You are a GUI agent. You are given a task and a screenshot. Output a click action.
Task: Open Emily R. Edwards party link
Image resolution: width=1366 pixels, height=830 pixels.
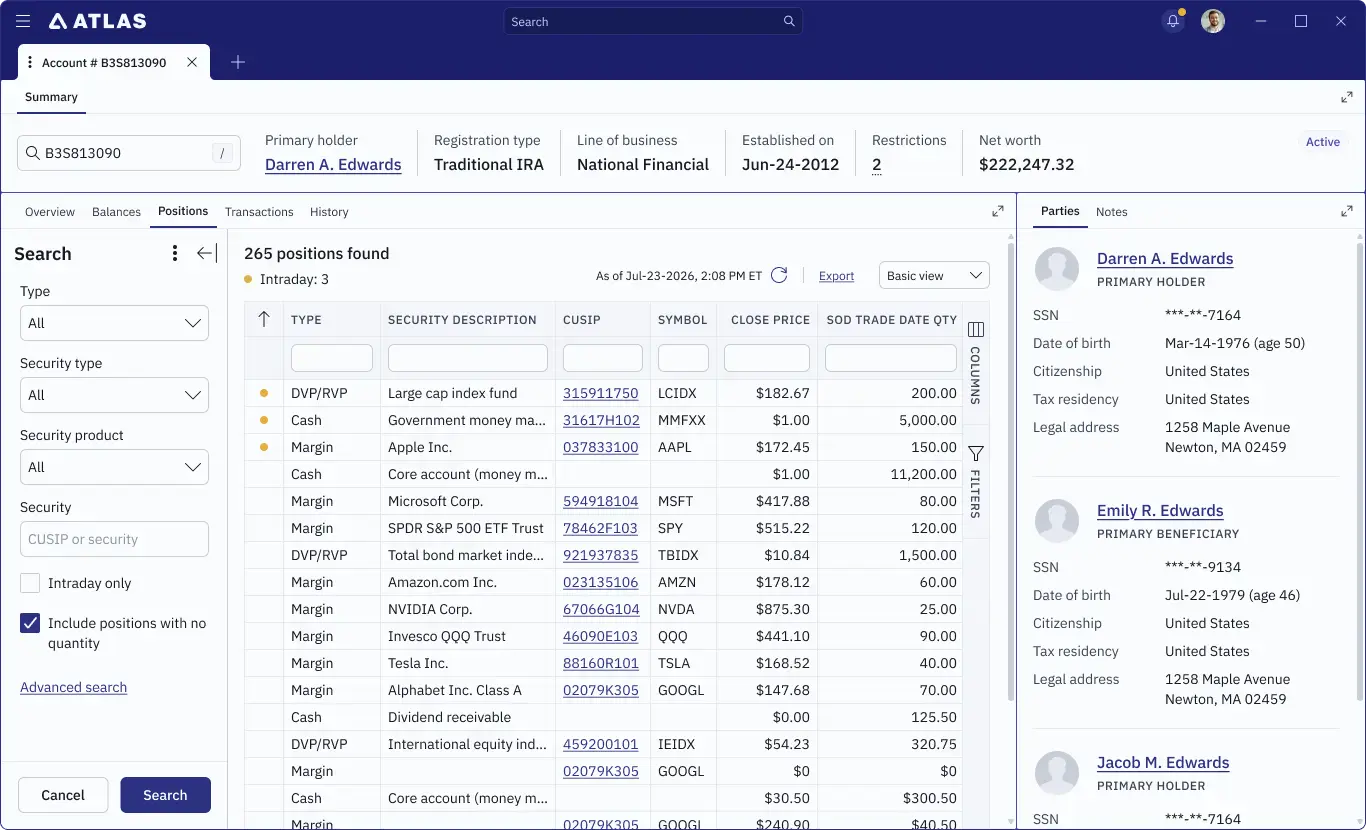[x=1160, y=510]
